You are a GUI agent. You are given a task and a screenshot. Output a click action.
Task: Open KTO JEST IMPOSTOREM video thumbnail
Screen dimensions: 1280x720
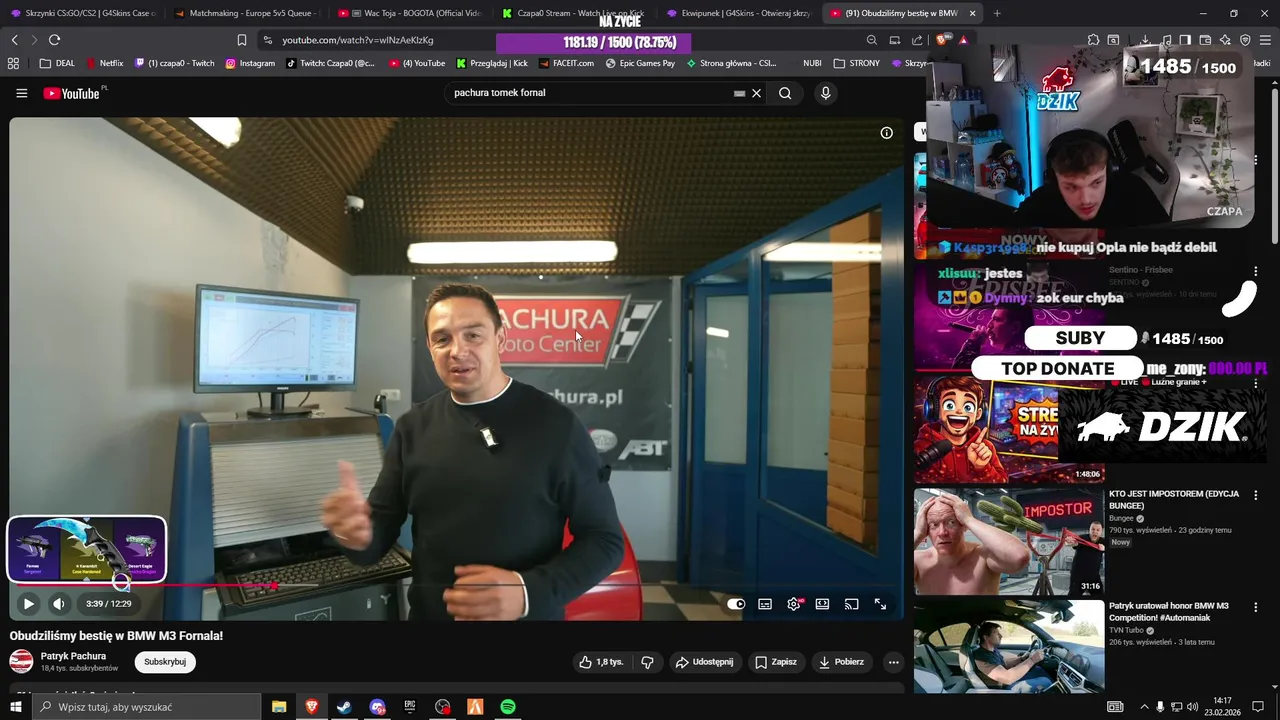(1009, 541)
